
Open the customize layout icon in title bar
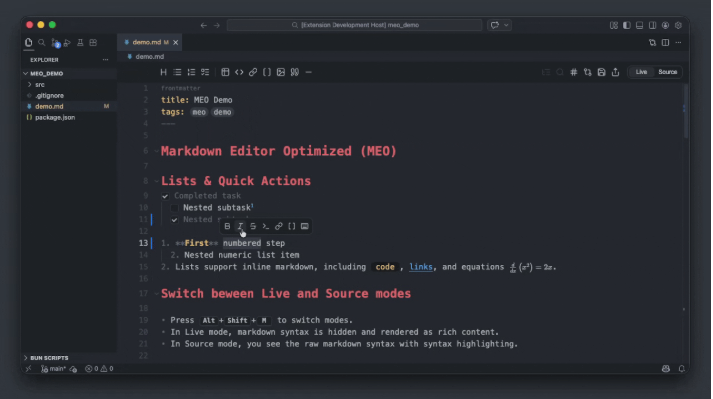click(x=614, y=25)
